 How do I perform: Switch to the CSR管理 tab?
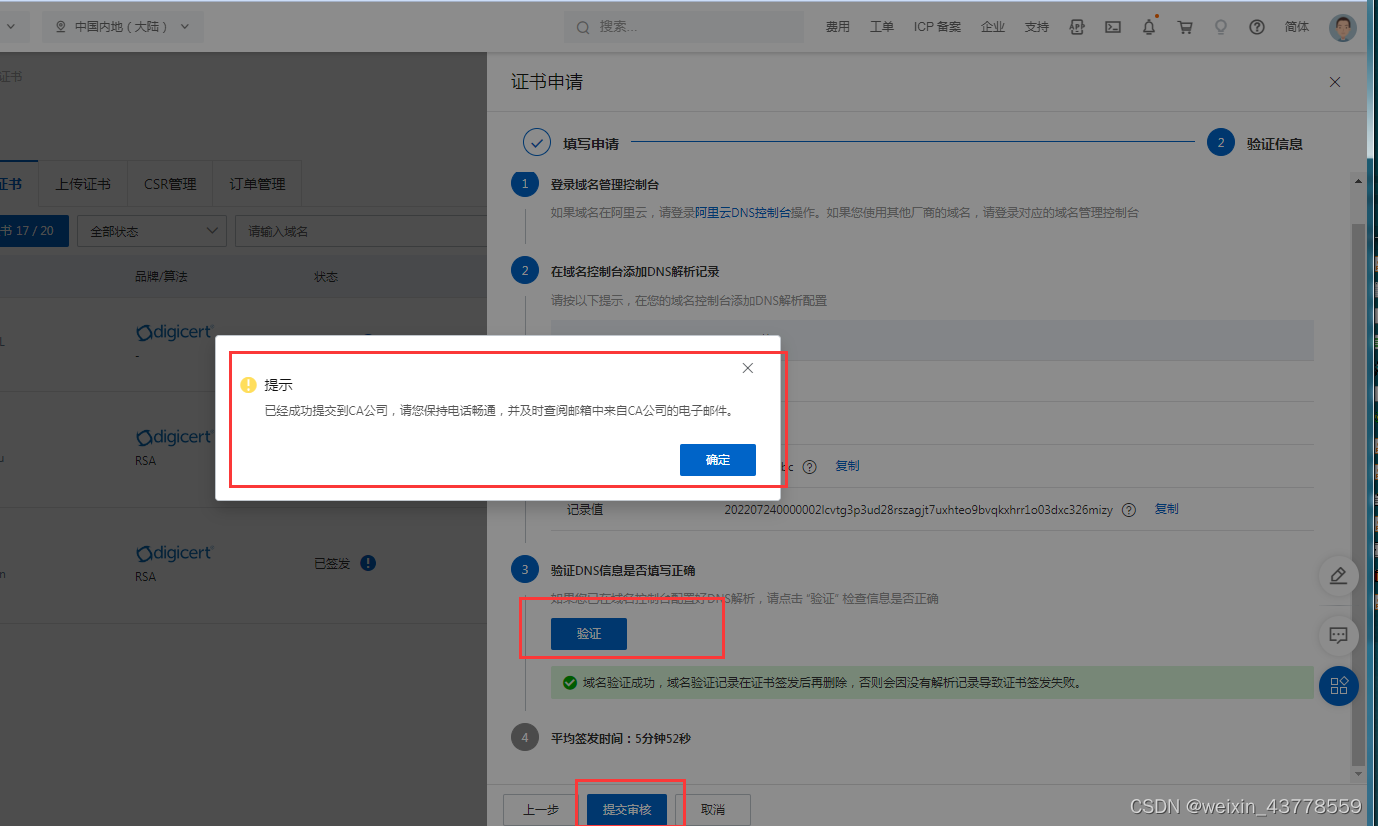coord(170,184)
